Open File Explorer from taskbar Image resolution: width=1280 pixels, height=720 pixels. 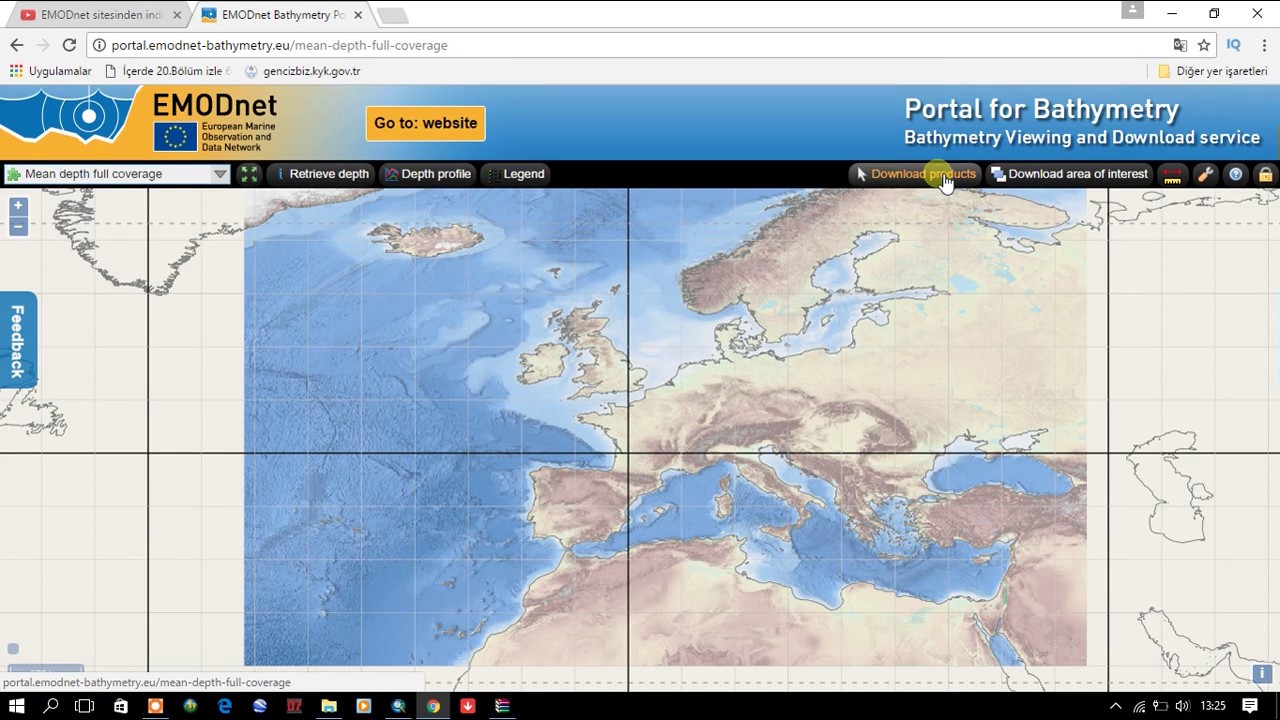(x=329, y=706)
